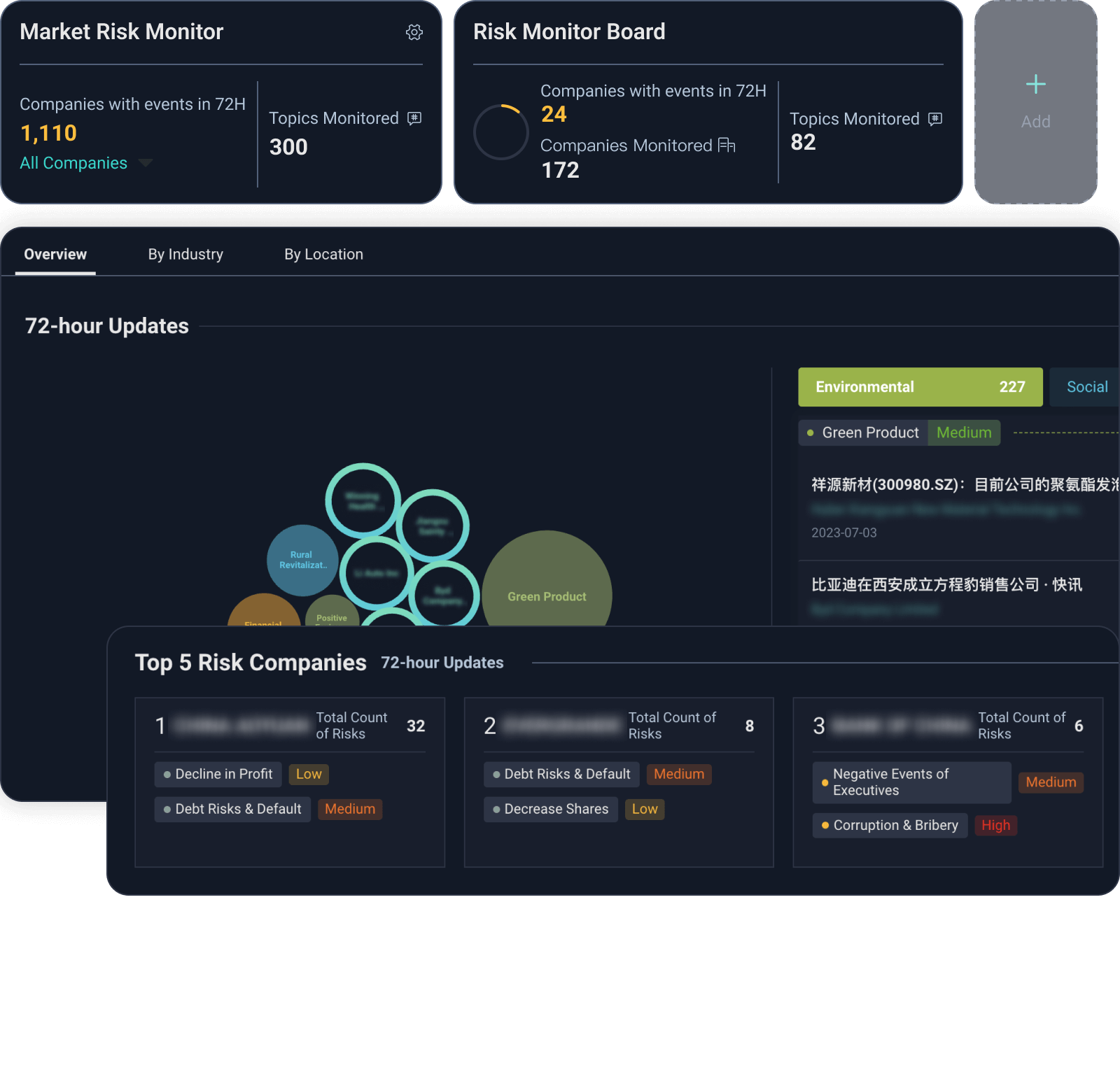
Task: Click the plus icon to add board
Action: pos(1035,85)
